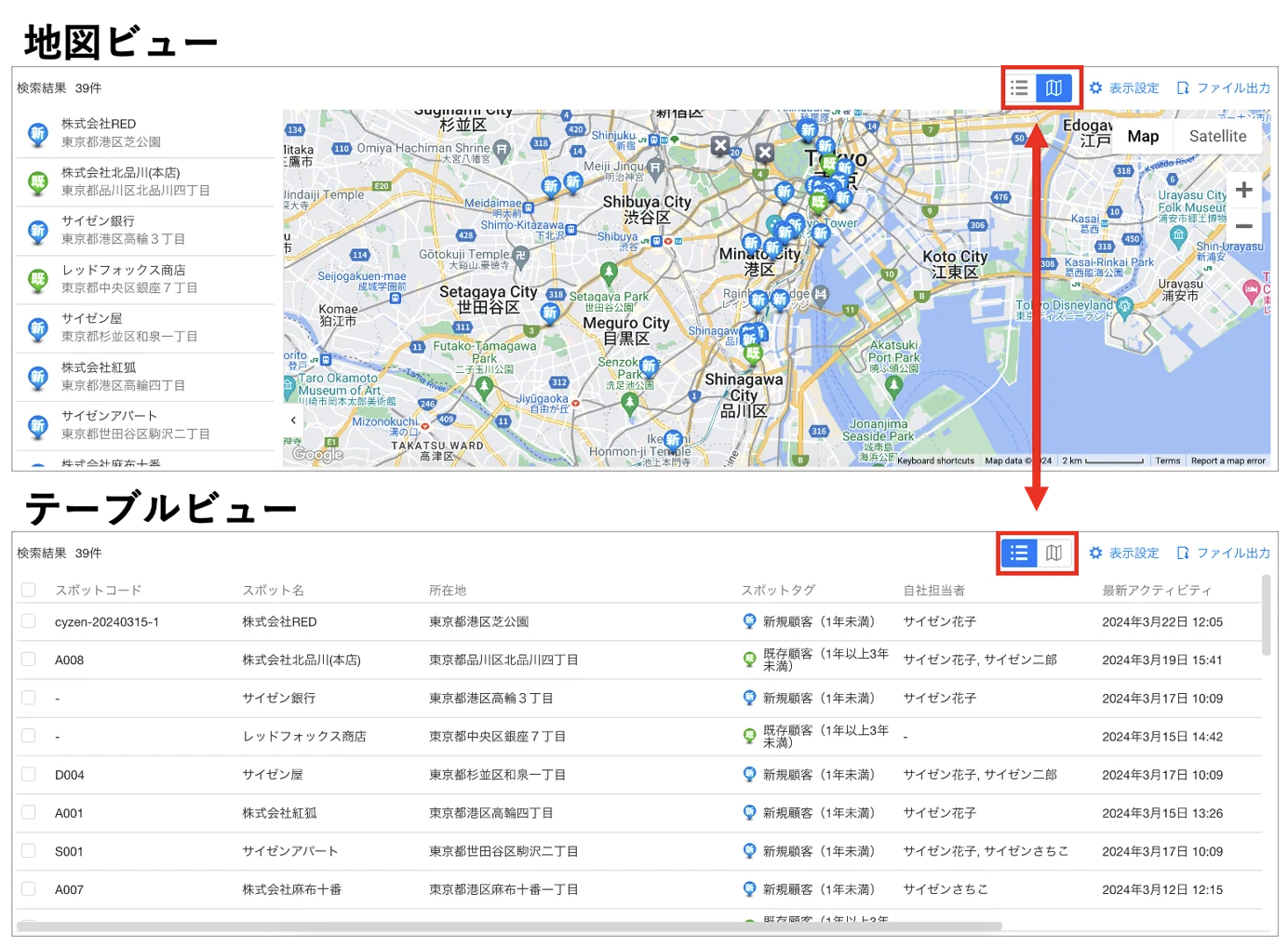Click 東京都世田谷区駒沢二丁目 address cell
The width and height of the screenshot is (1288, 947).
(x=503, y=851)
